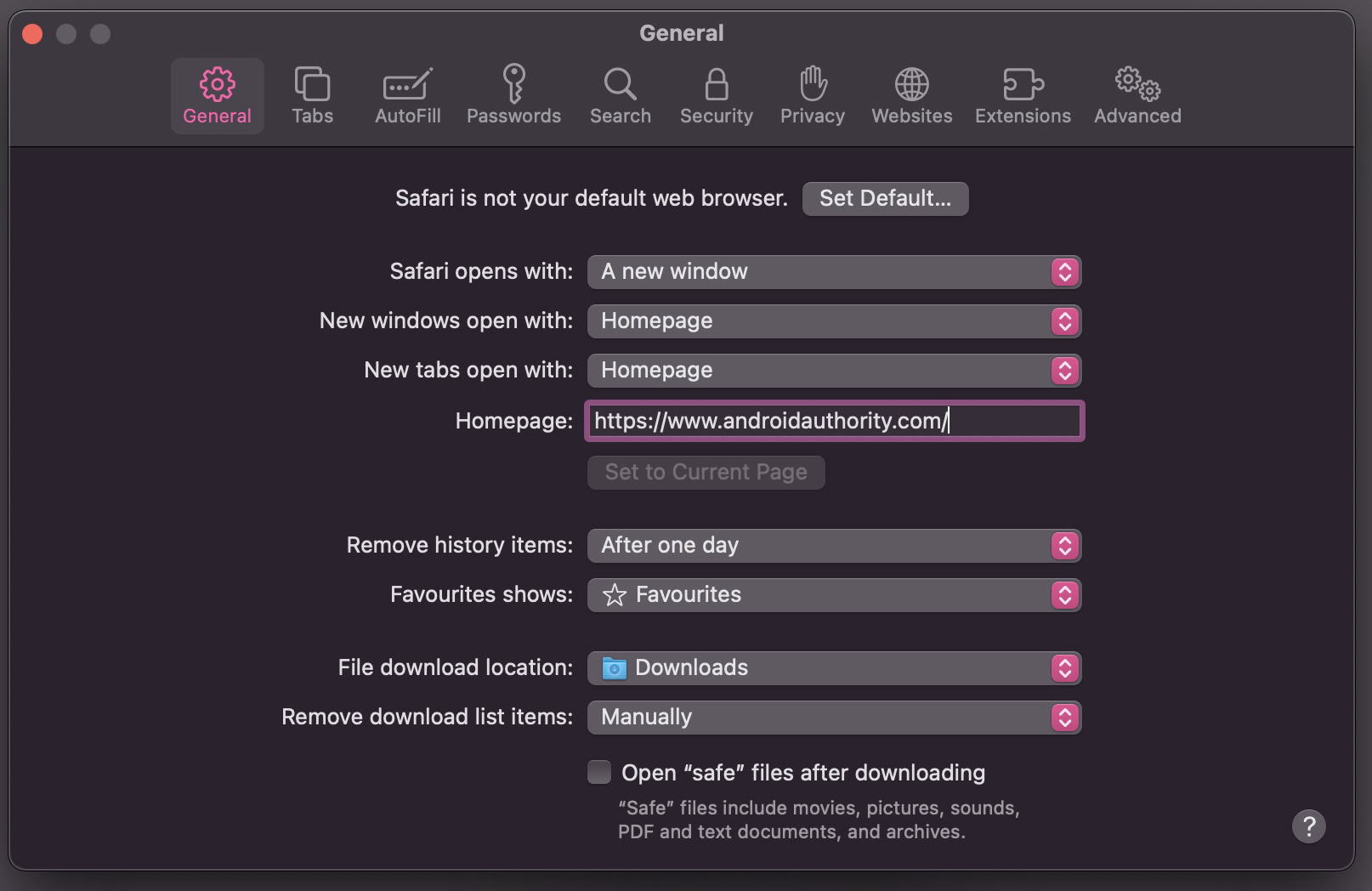Expand the New tabs open with dropdown
This screenshot has width=1372, height=891.
[833, 371]
